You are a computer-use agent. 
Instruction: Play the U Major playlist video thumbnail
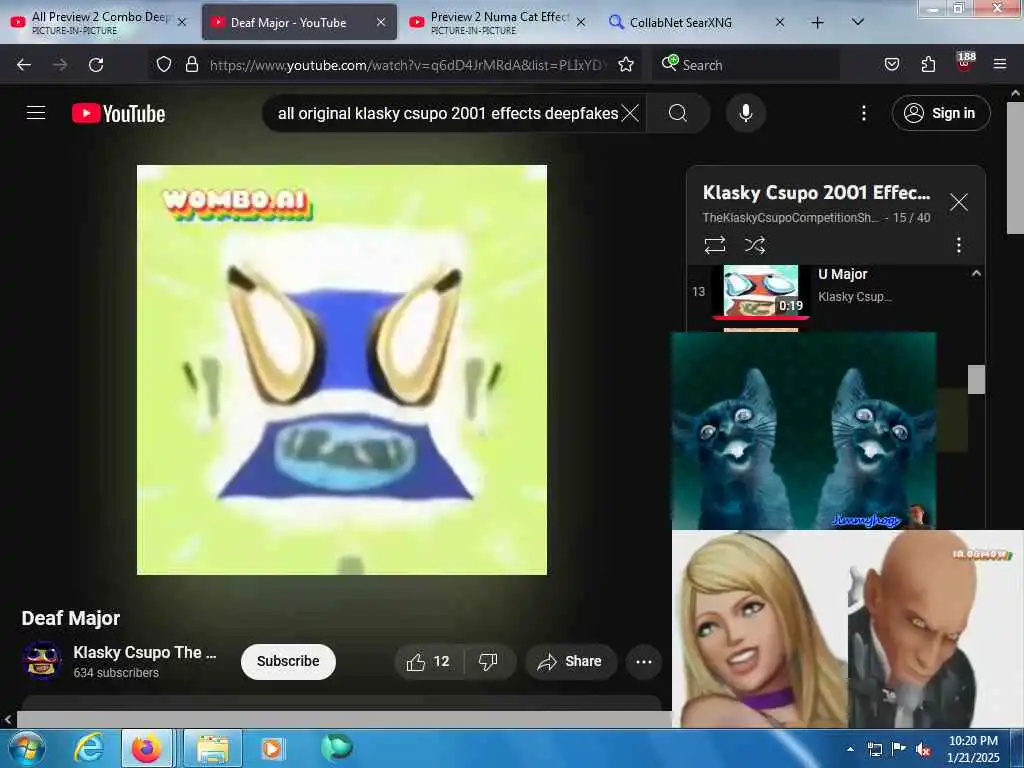pyautogui.click(x=761, y=291)
